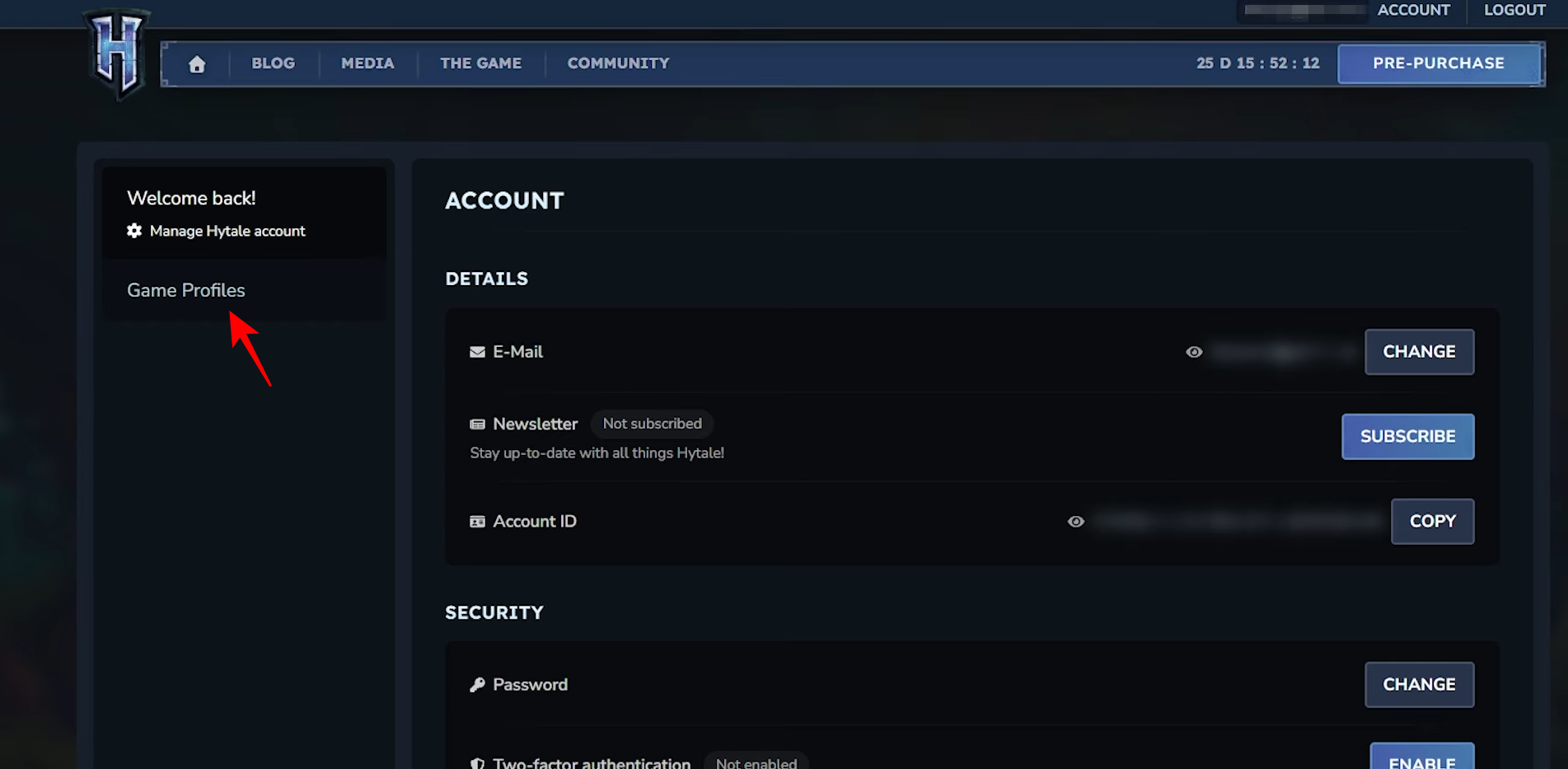Subscribe to the newsletter

tap(1407, 436)
